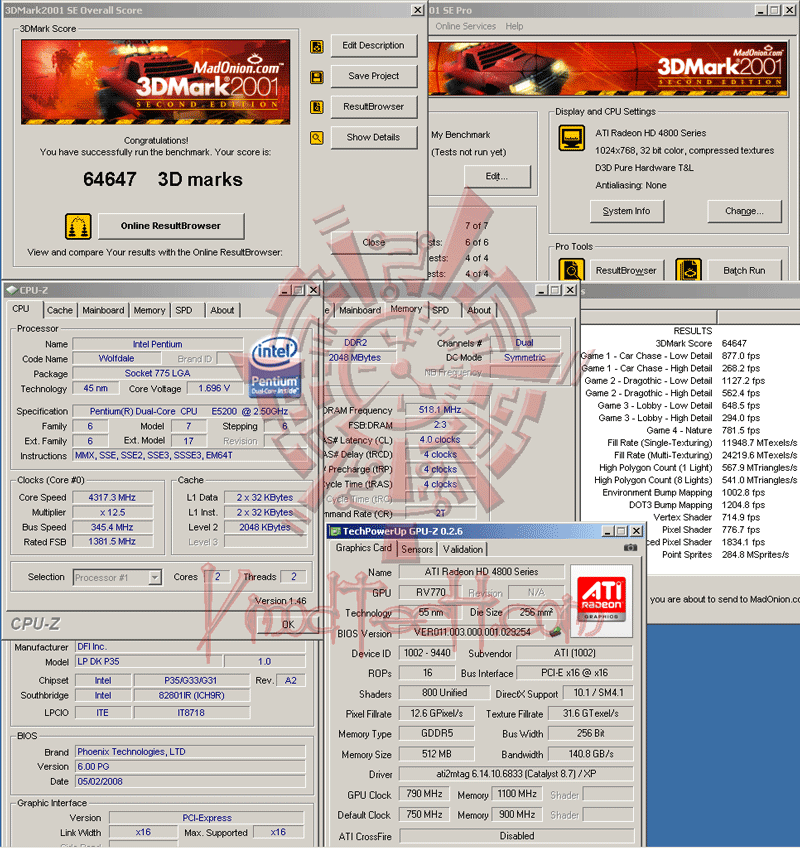
Task: Click the Edit Description icon in score window
Action: pyautogui.click(x=316, y=47)
